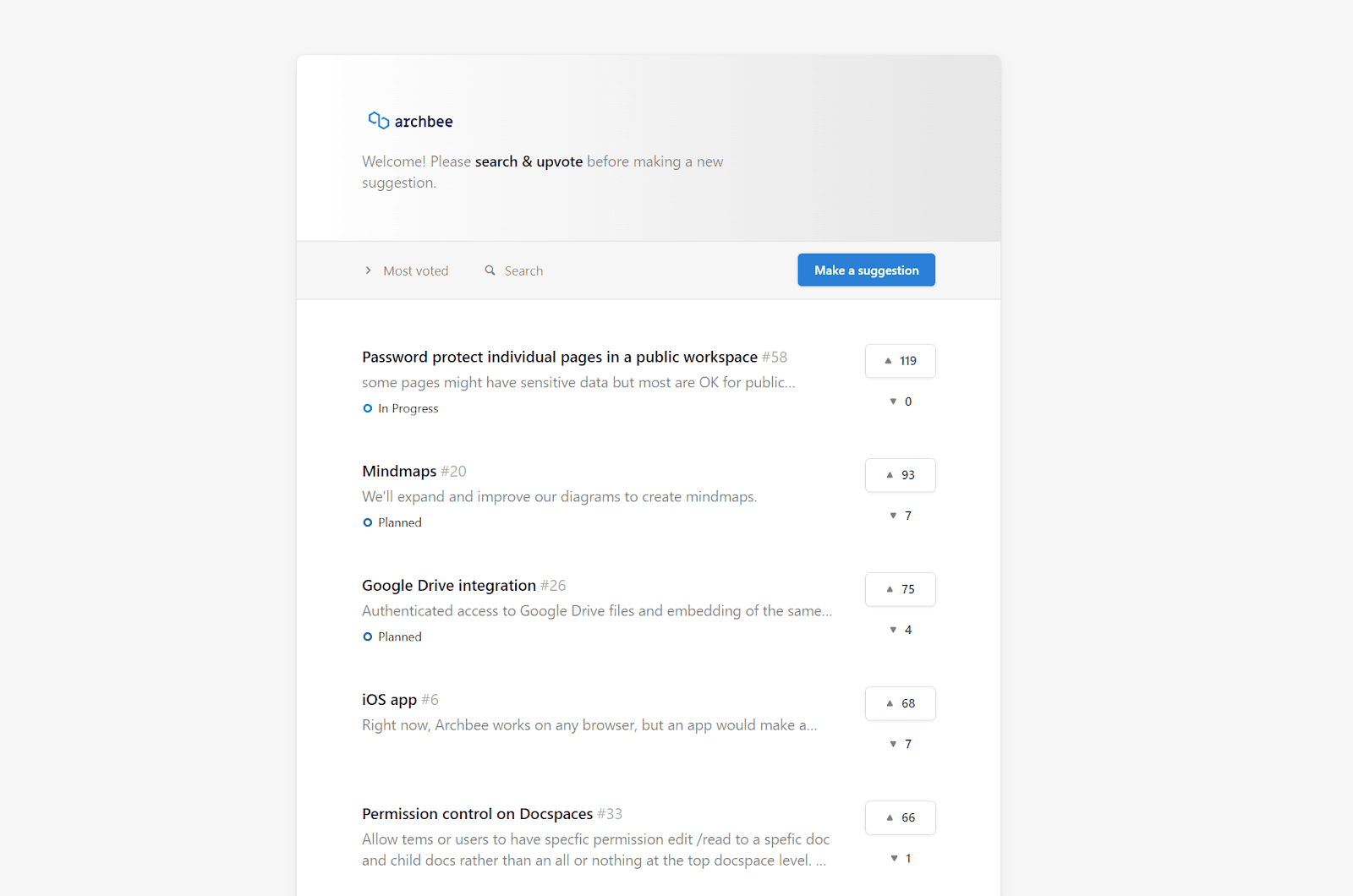Downvote the Password protect pages suggestion
1353x896 pixels.
tap(900, 402)
